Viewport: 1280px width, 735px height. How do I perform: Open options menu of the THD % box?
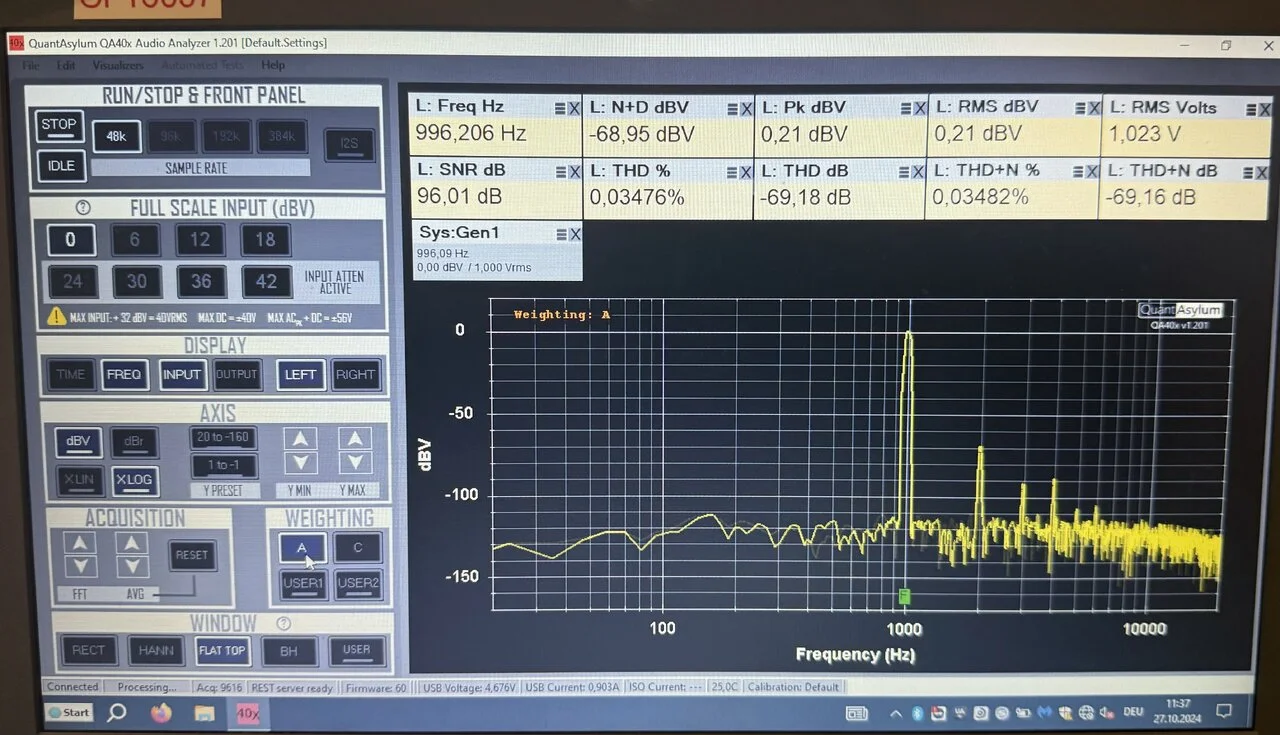733,172
